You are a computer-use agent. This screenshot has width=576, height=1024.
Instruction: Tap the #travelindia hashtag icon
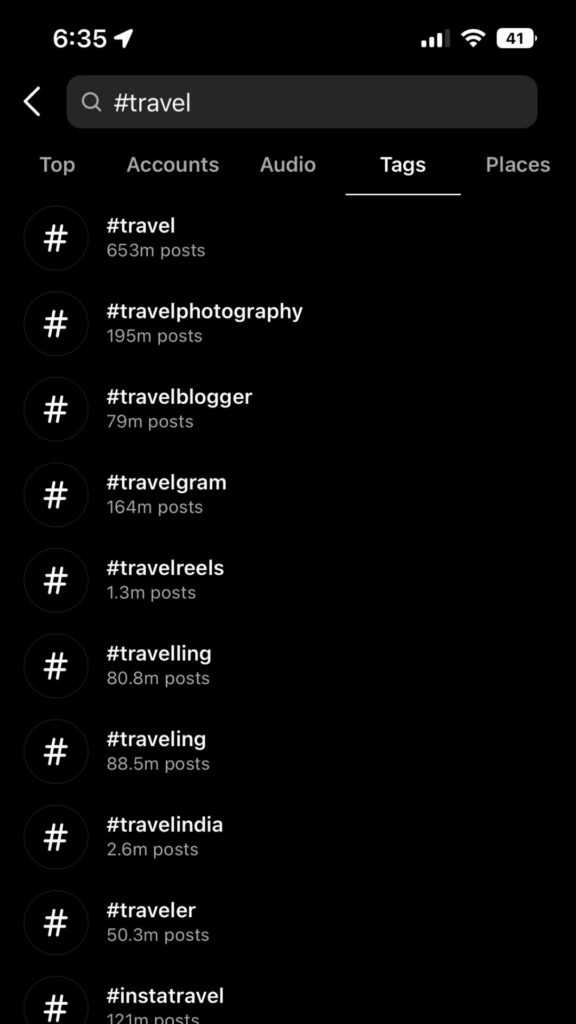(x=56, y=837)
